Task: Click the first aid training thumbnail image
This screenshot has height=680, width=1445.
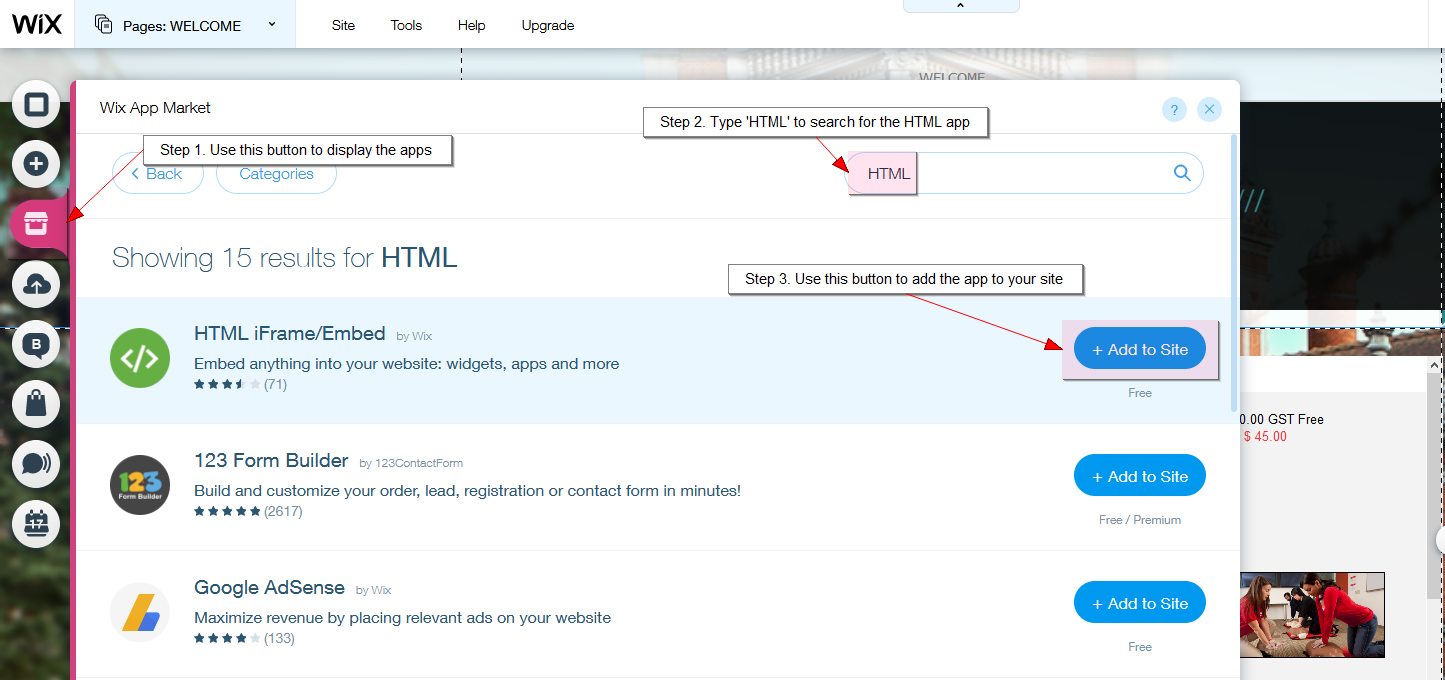Action: point(1312,614)
